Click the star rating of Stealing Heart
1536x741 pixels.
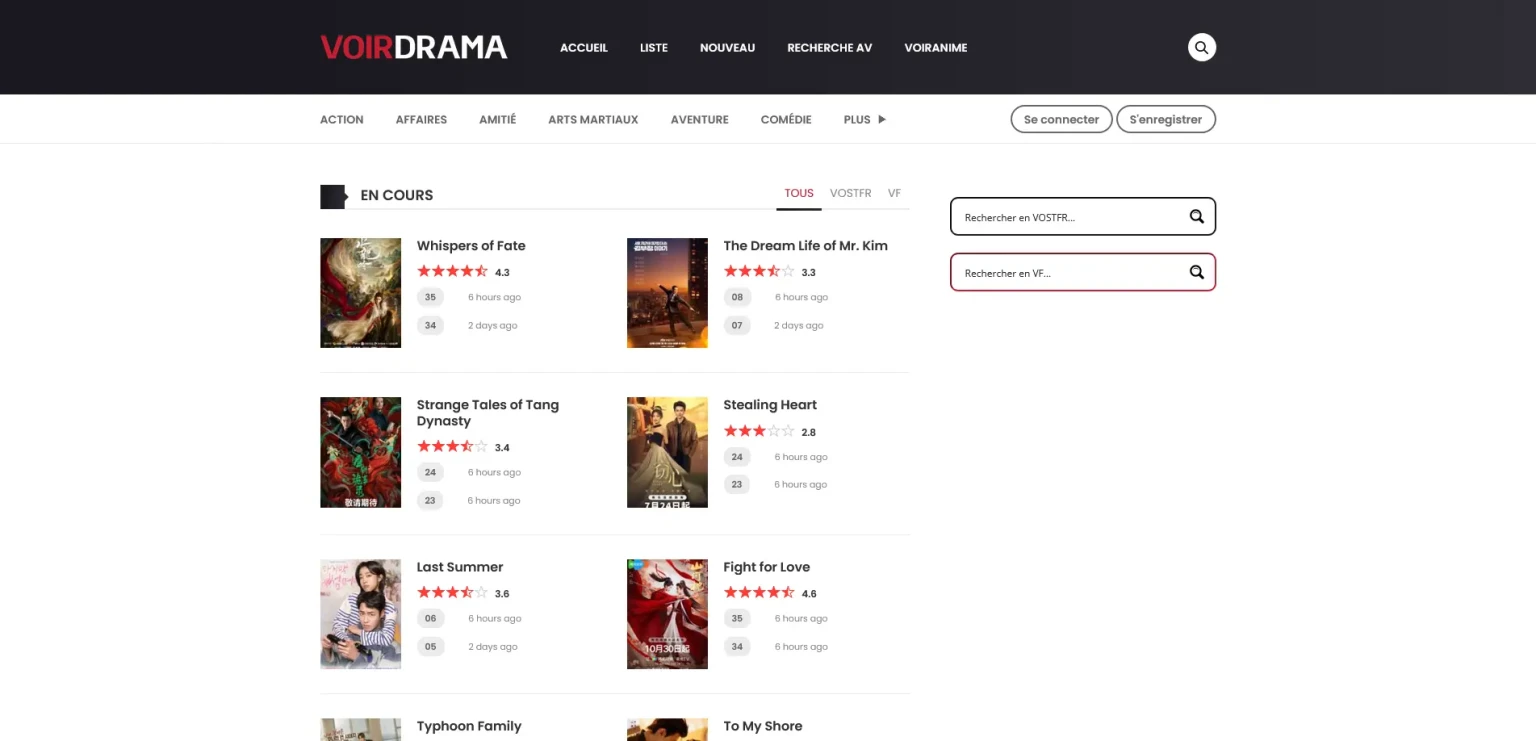point(759,431)
